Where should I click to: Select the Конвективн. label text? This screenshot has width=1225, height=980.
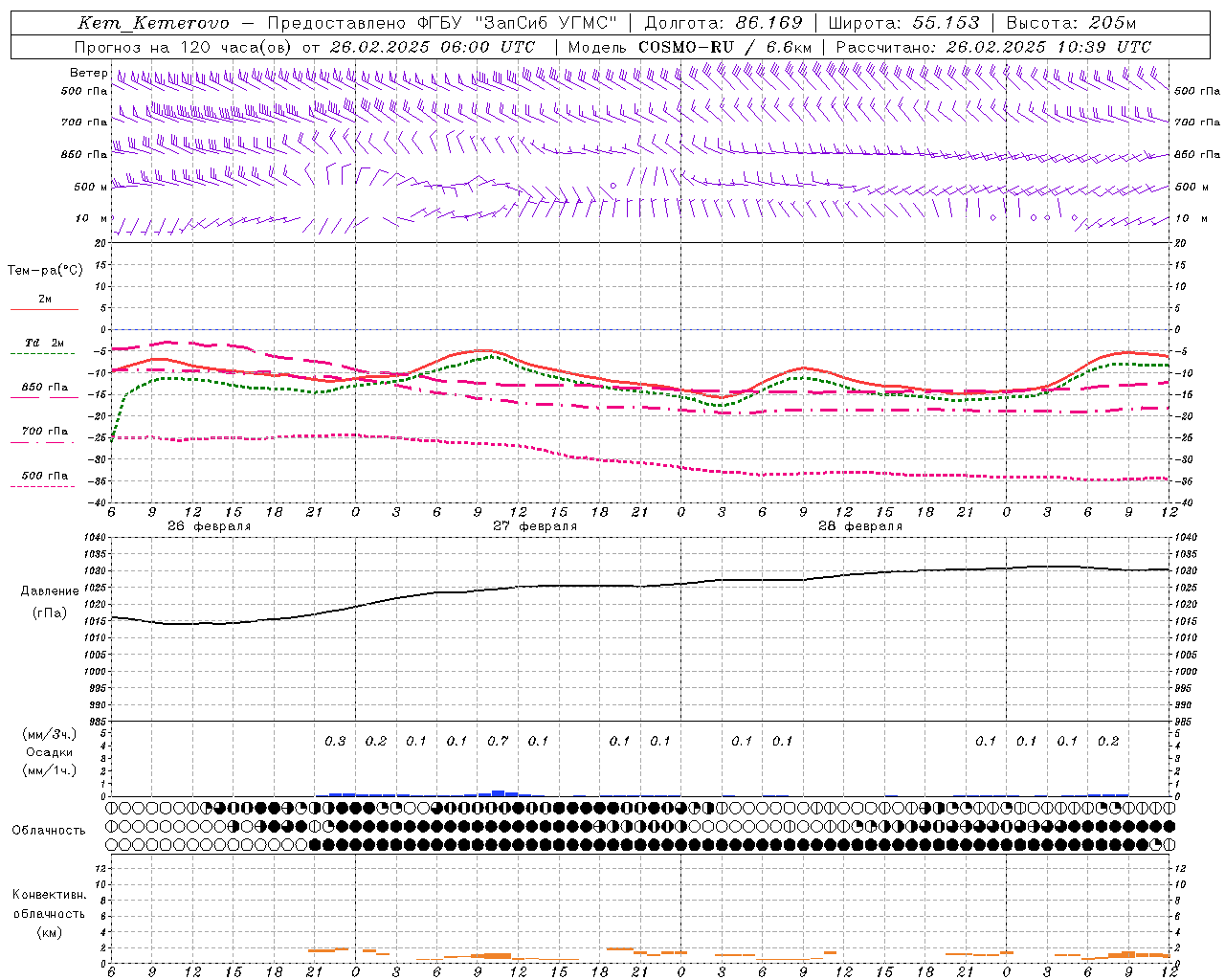[x=49, y=895]
